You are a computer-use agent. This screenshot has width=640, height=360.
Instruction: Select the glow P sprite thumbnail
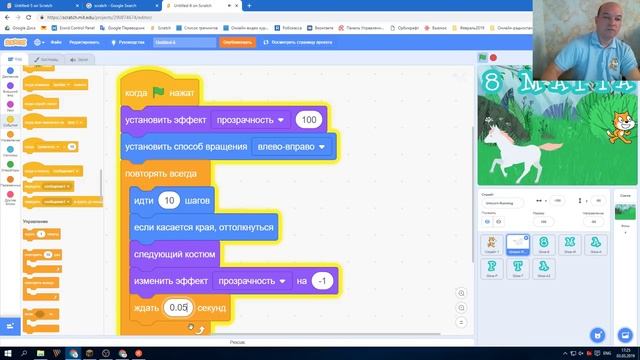coord(491,269)
